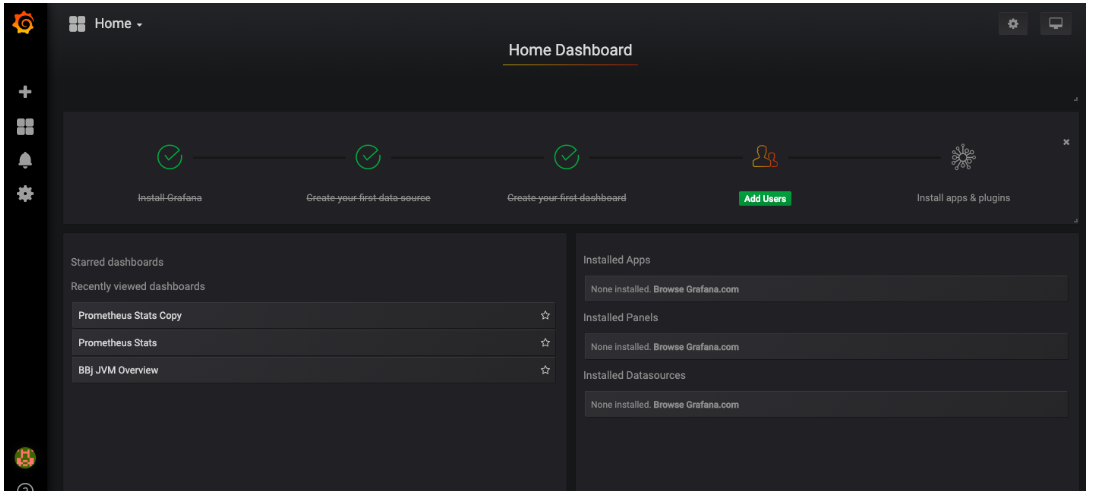The width and height of the screenshot is (1095, 491).
Task: Click Create your first data source label
Action: pos(368,198)
